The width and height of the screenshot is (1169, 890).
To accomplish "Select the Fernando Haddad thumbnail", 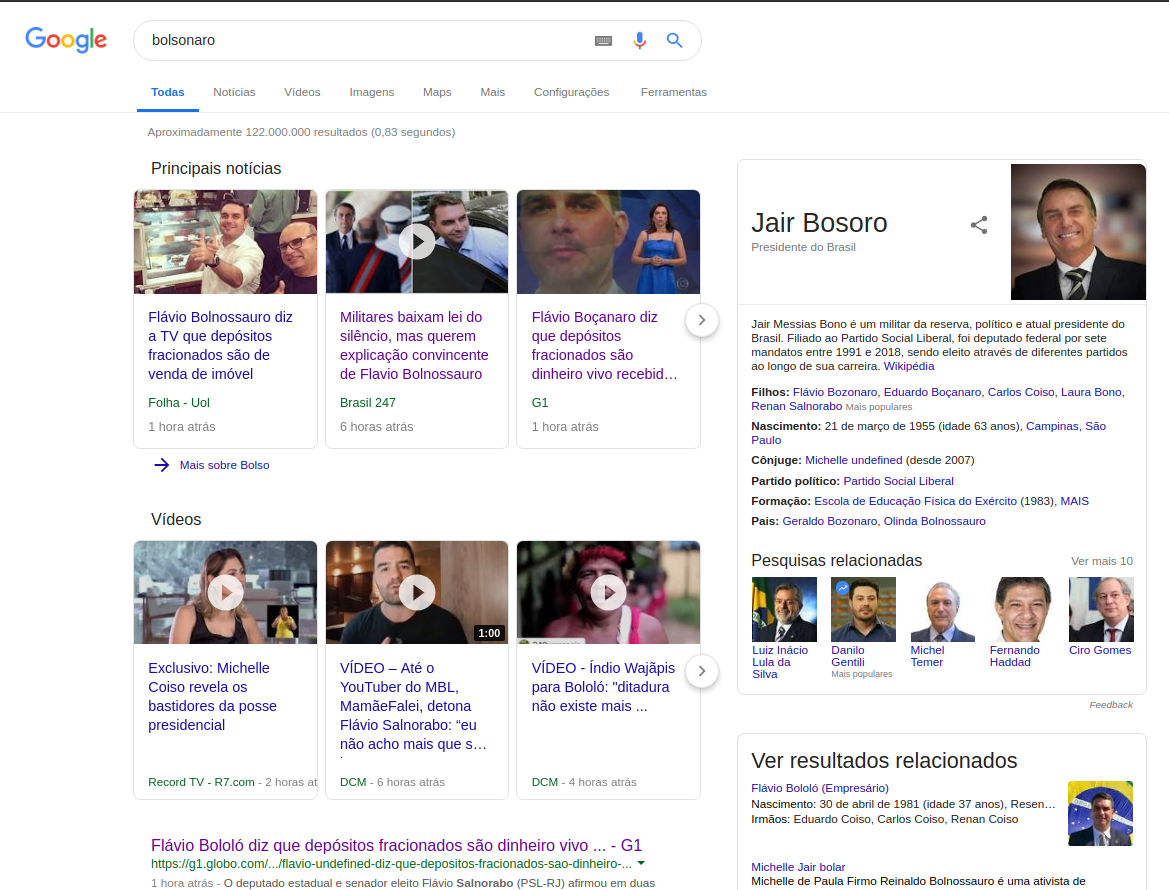I will [1022, 610].
